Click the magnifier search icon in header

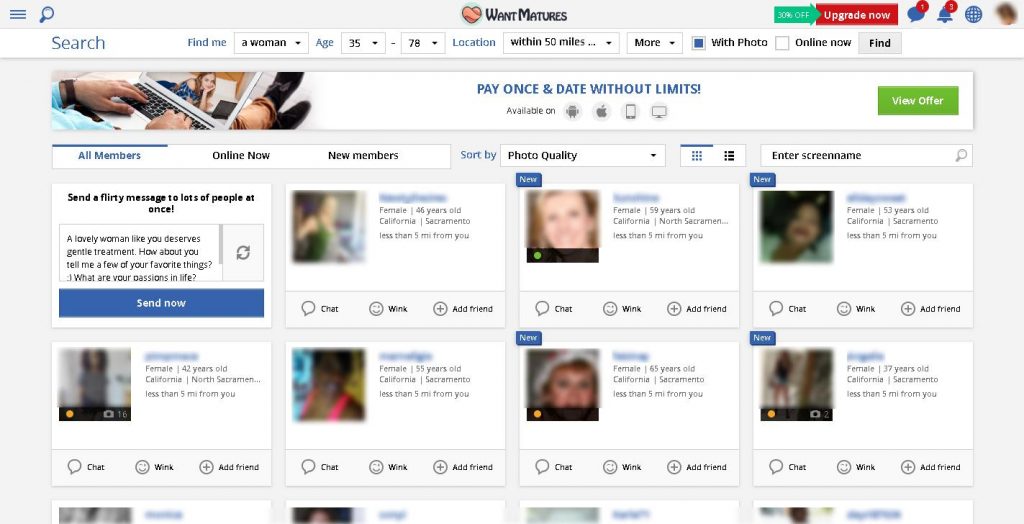point(46,14)
